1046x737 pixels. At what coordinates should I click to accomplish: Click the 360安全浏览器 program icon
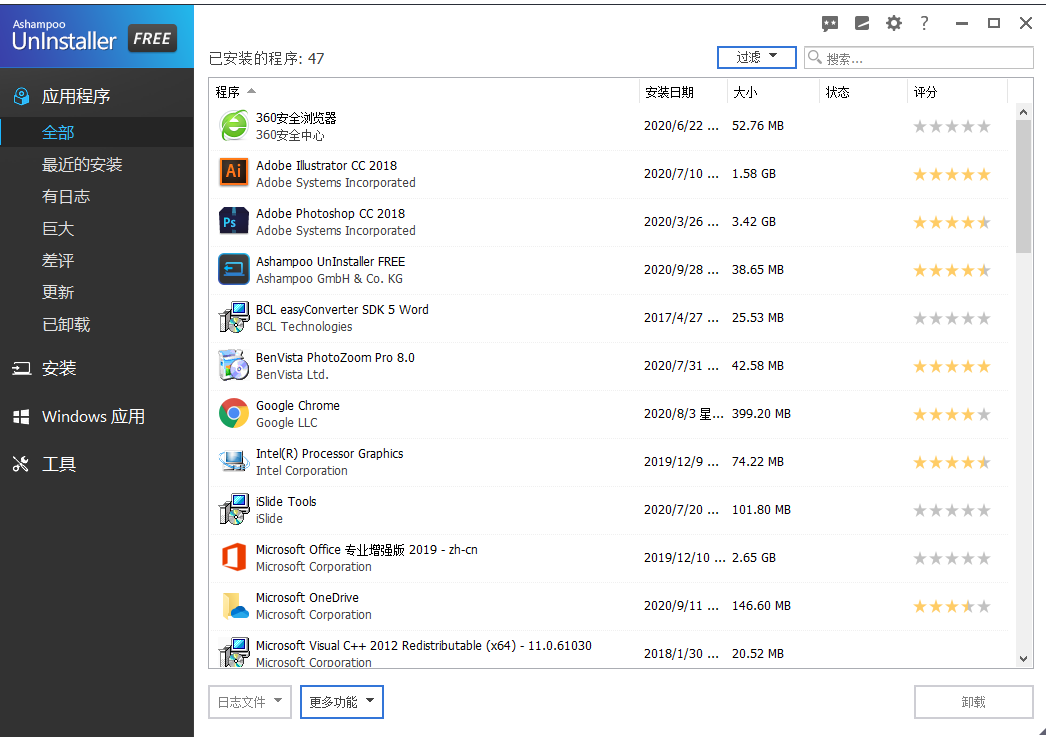(x=234, y=126)
